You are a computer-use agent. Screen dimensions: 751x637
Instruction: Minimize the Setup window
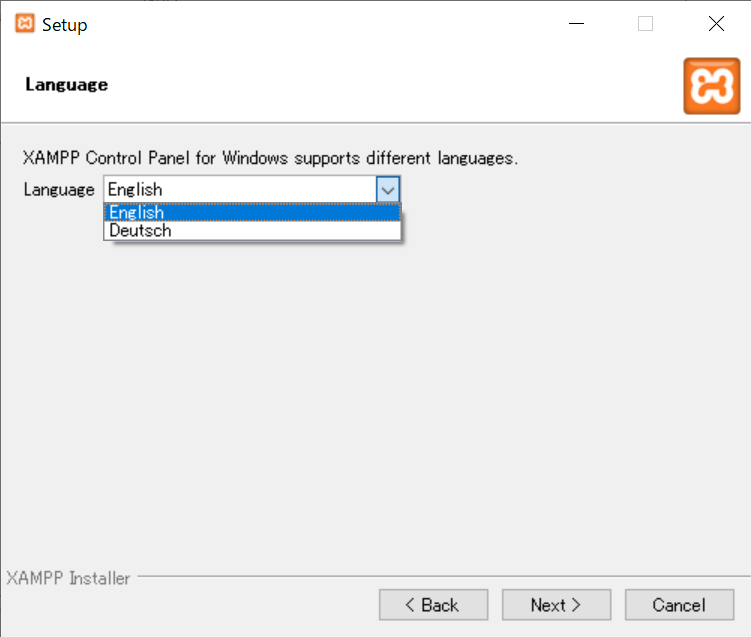point(576,23)
